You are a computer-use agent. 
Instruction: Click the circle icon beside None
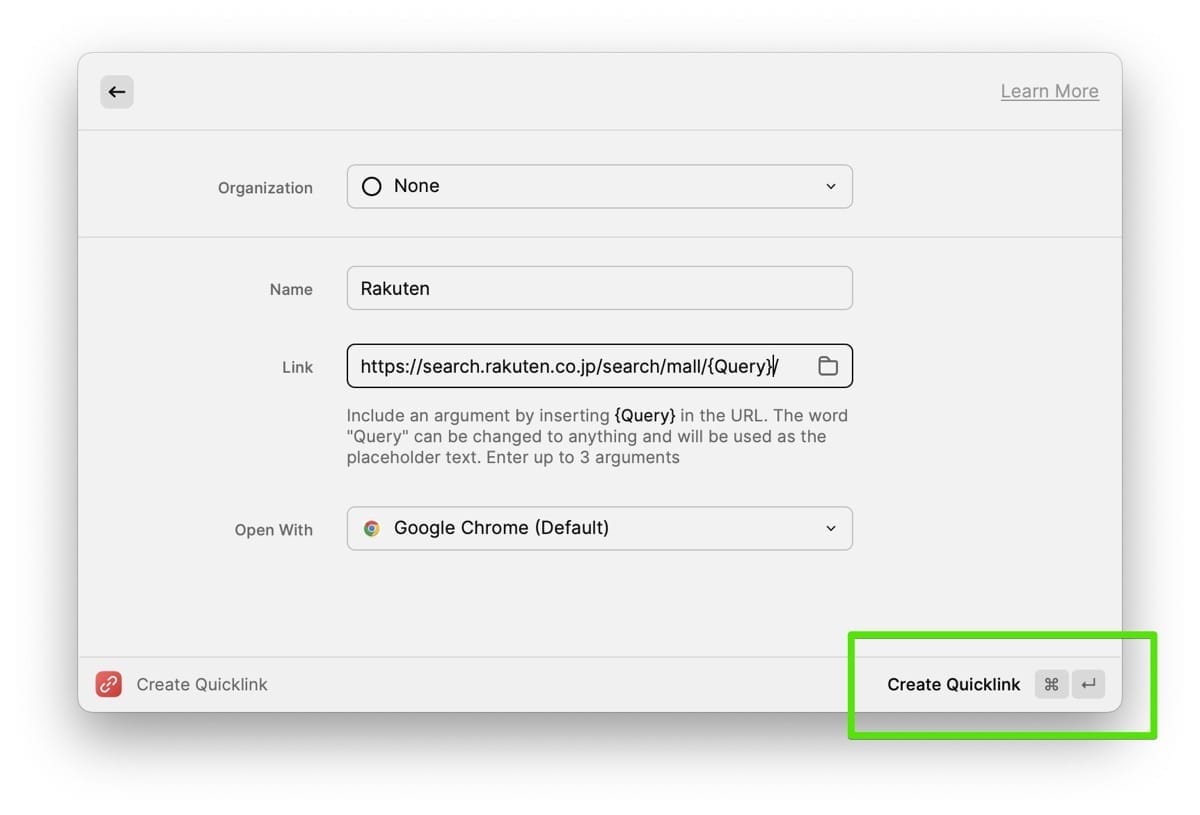[372, 186]
